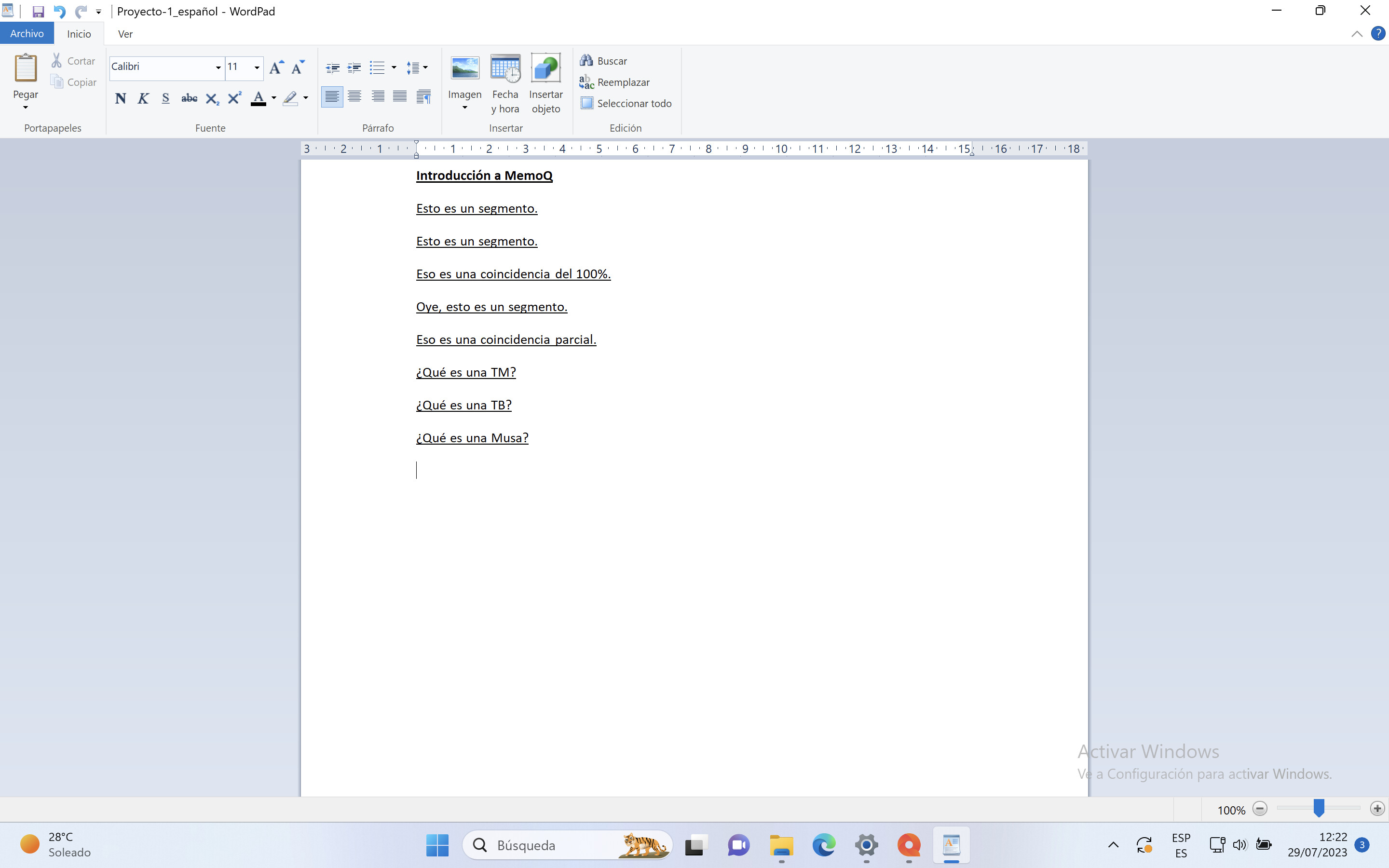
Task: Open Microsoft Edge from the taskbar
Action: (x=824, y=845)
